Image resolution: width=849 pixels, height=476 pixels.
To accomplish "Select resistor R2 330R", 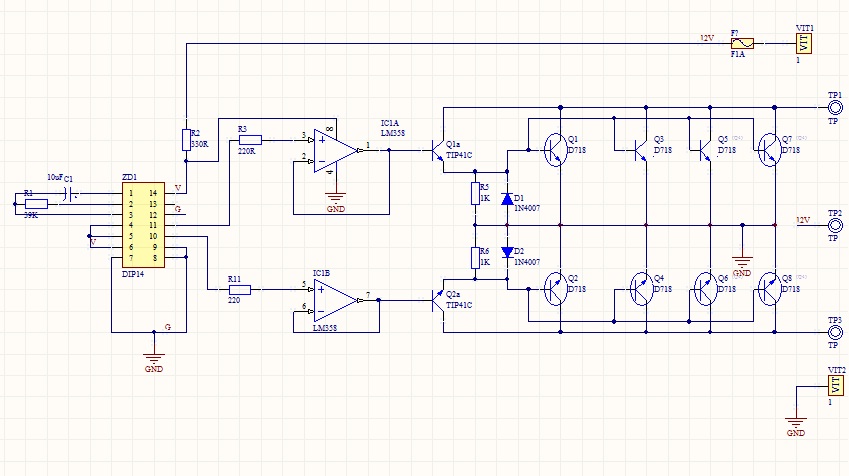I will (186, 140).
